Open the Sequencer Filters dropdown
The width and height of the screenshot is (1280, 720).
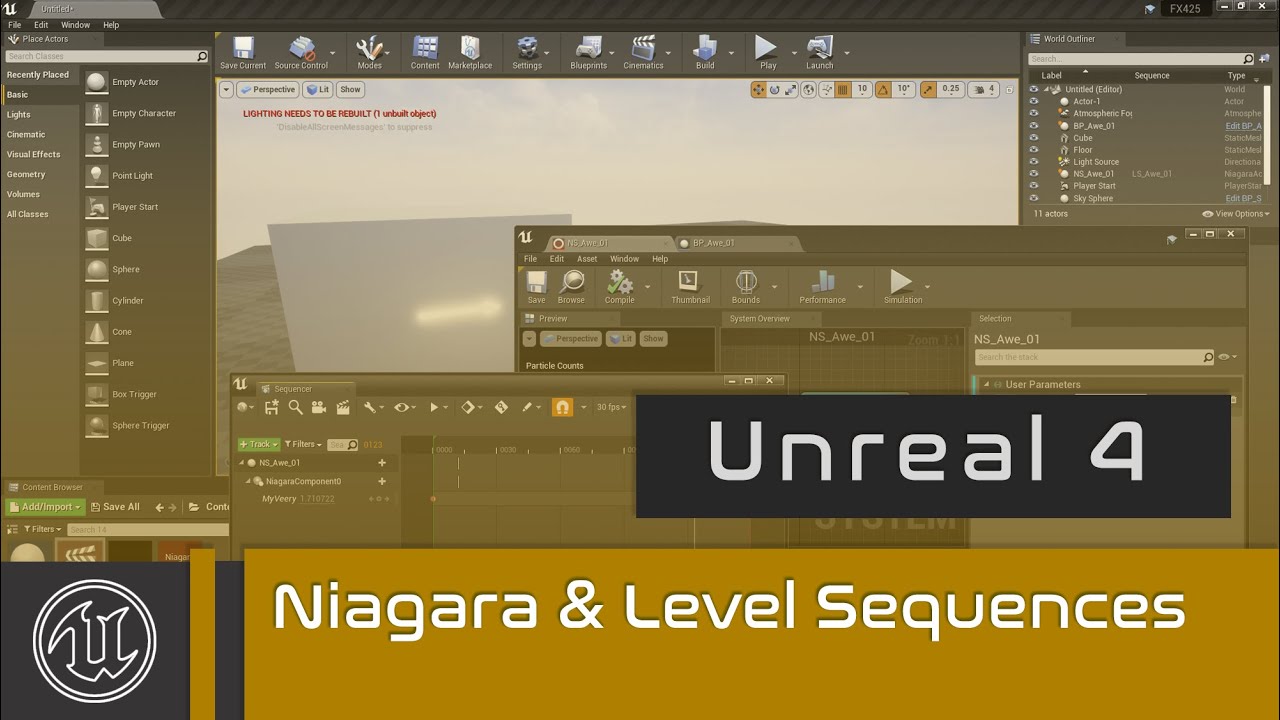pyautogui.click(x=303, y=444)
